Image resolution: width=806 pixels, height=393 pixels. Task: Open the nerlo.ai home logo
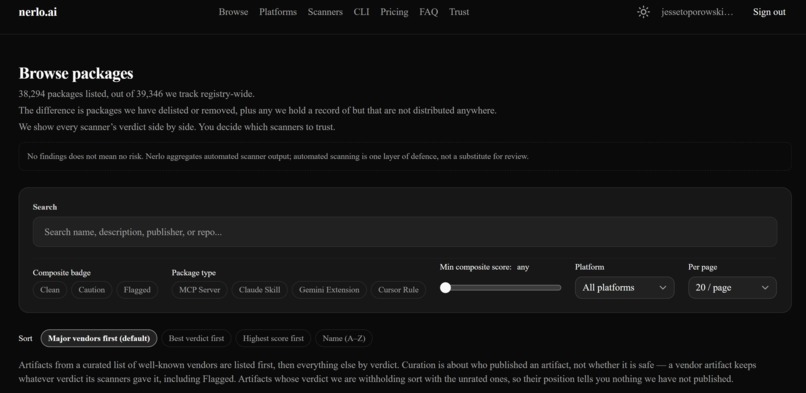pyautogui.click(x=38, y=12)
